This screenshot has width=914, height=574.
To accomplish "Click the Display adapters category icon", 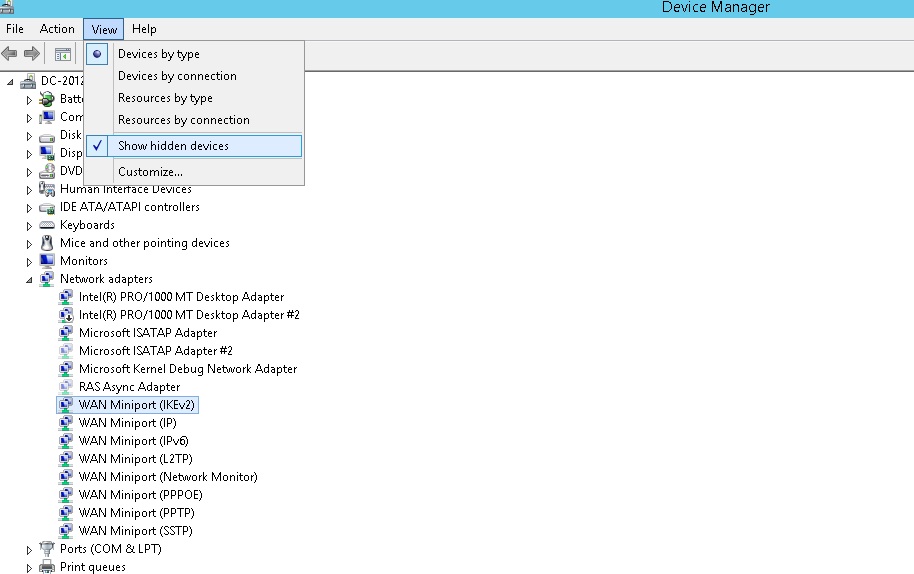I will tap(47, 153).
